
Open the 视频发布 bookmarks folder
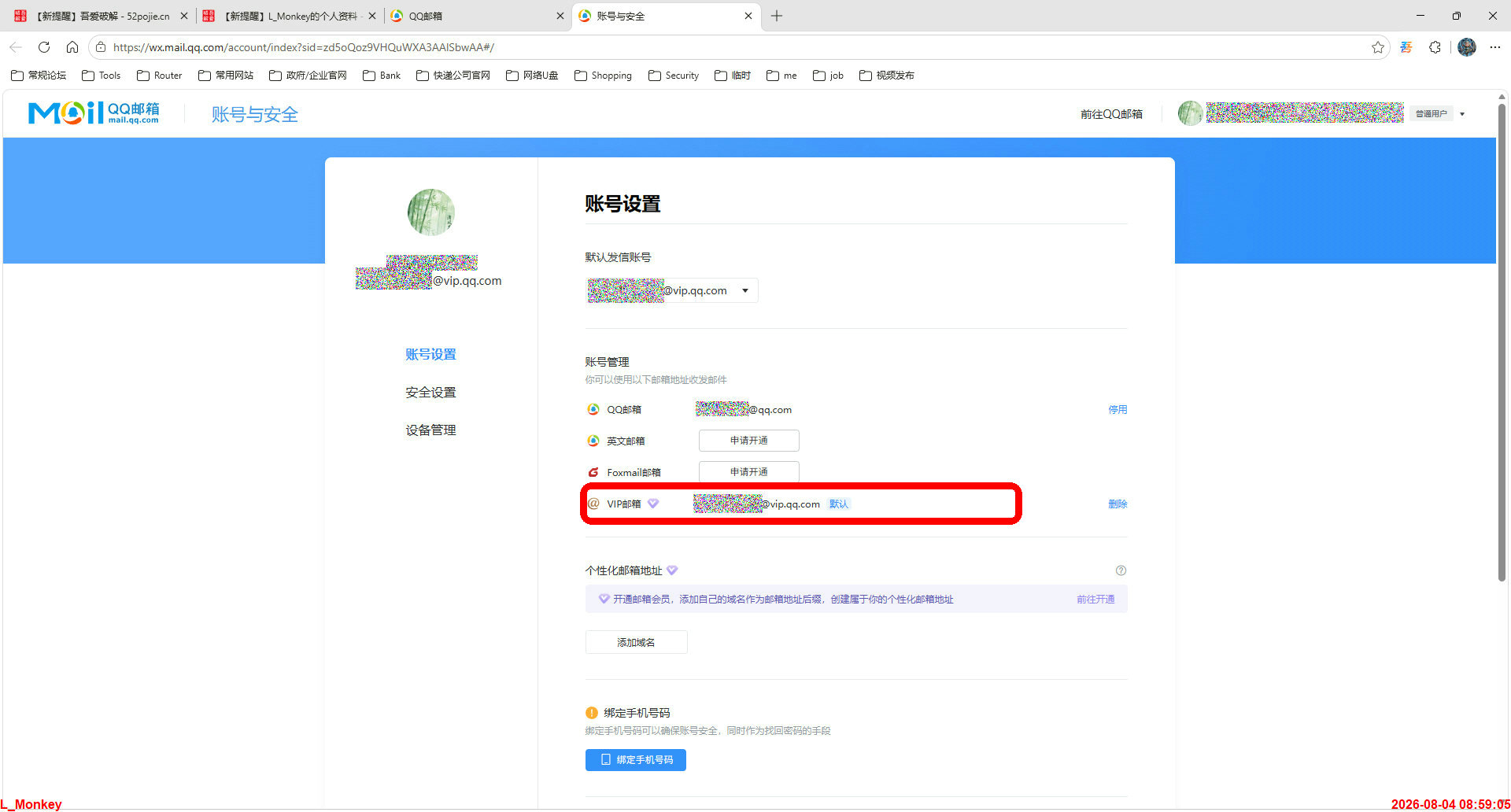pyautogui.click(x=887, y=76)
